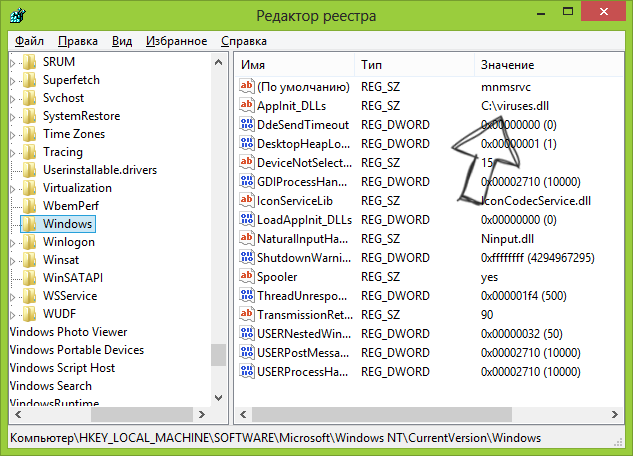The image size is (633, 456).
Task: Click the Time Zones folder icon
Action: pos(29,134)
